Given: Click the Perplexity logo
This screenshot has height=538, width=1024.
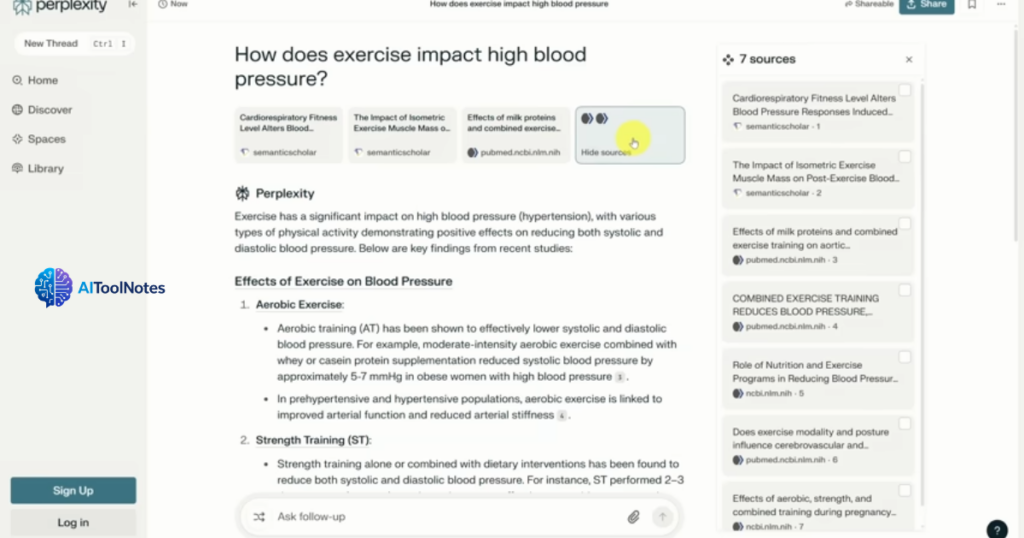Looking at the screenshot, I should tap(60, 7).
